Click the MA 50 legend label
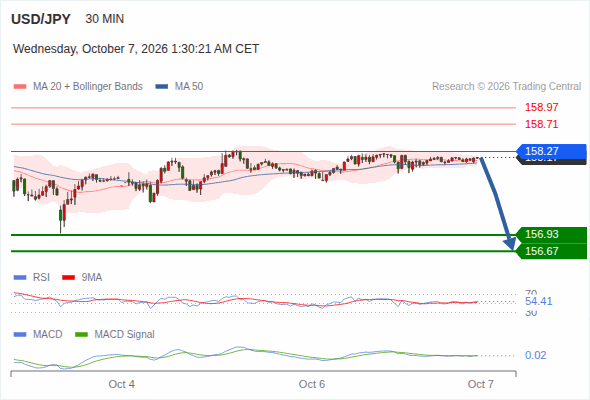Viewport: 590px width, 400px height. (189, 87)
